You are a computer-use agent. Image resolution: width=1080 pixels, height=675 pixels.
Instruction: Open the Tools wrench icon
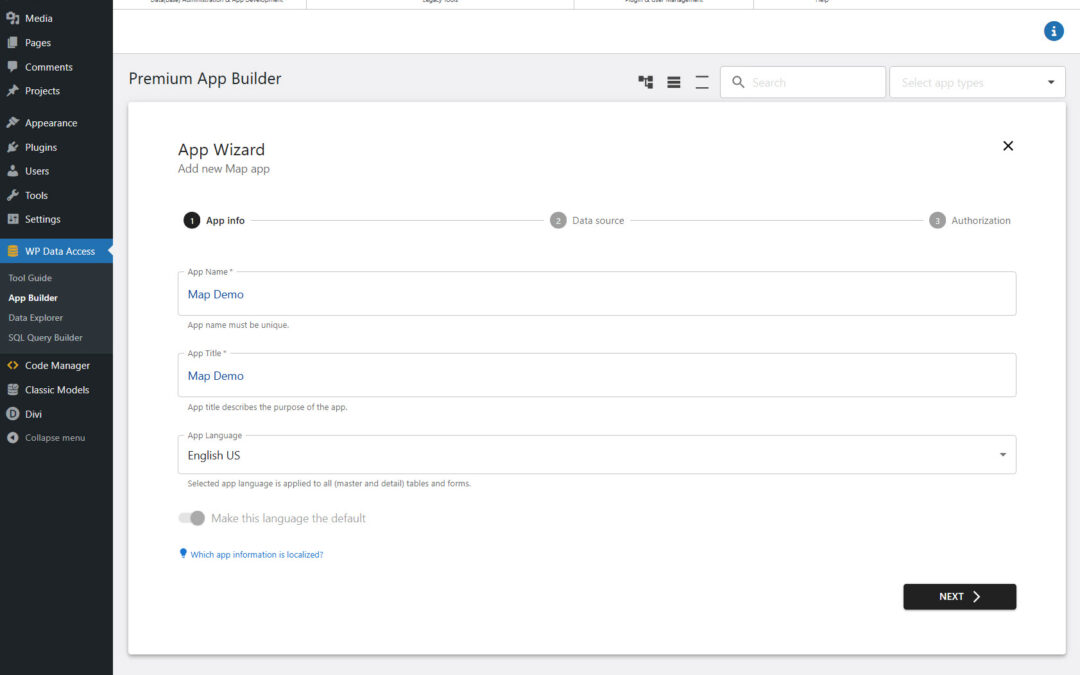pos(12,195)
